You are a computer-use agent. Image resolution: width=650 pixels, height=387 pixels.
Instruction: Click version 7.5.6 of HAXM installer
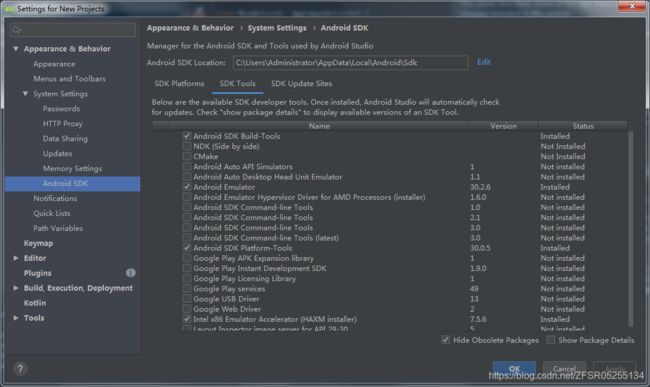click(x=478, y=319)
